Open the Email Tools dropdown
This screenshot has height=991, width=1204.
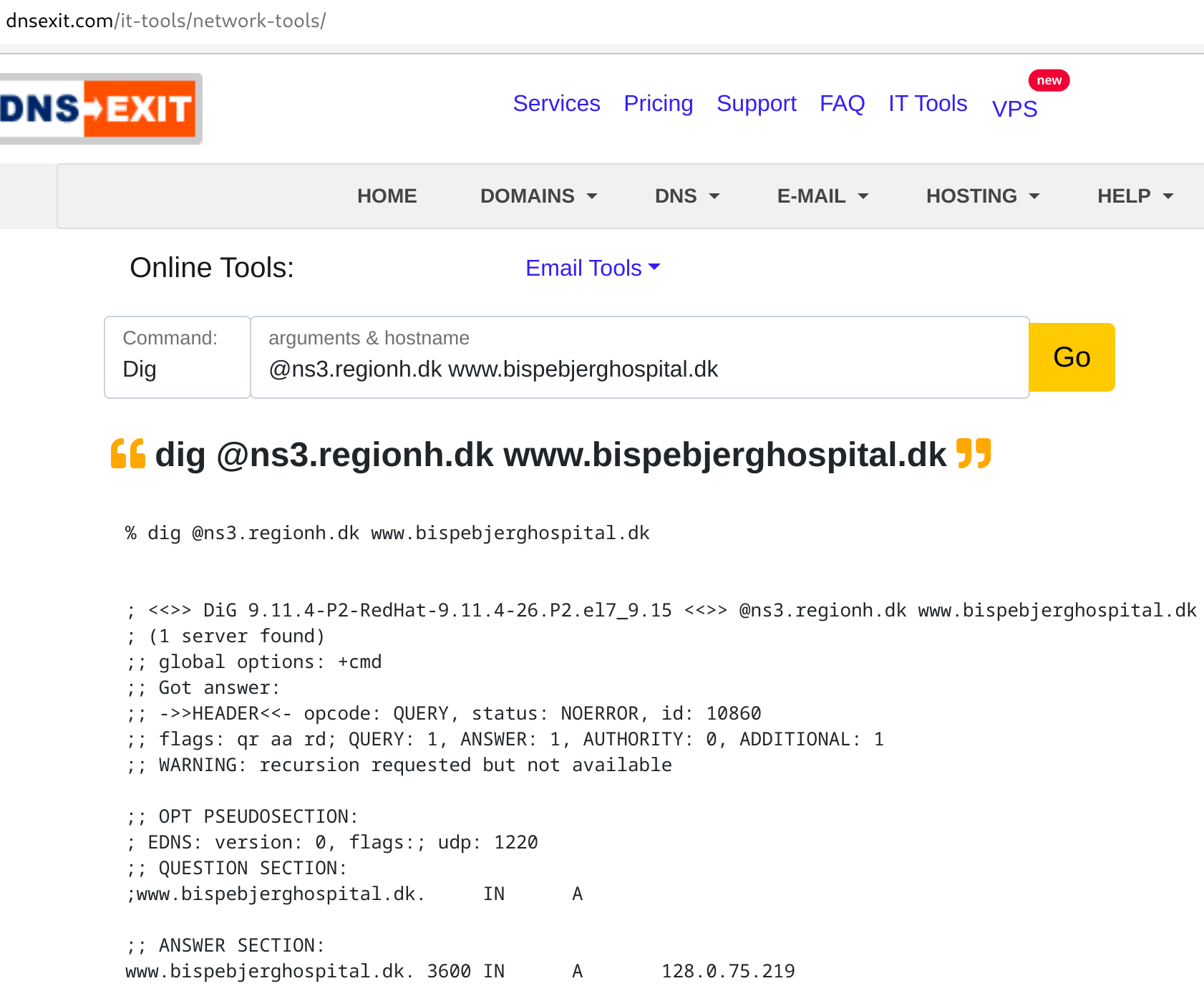(x=593, y=268)
